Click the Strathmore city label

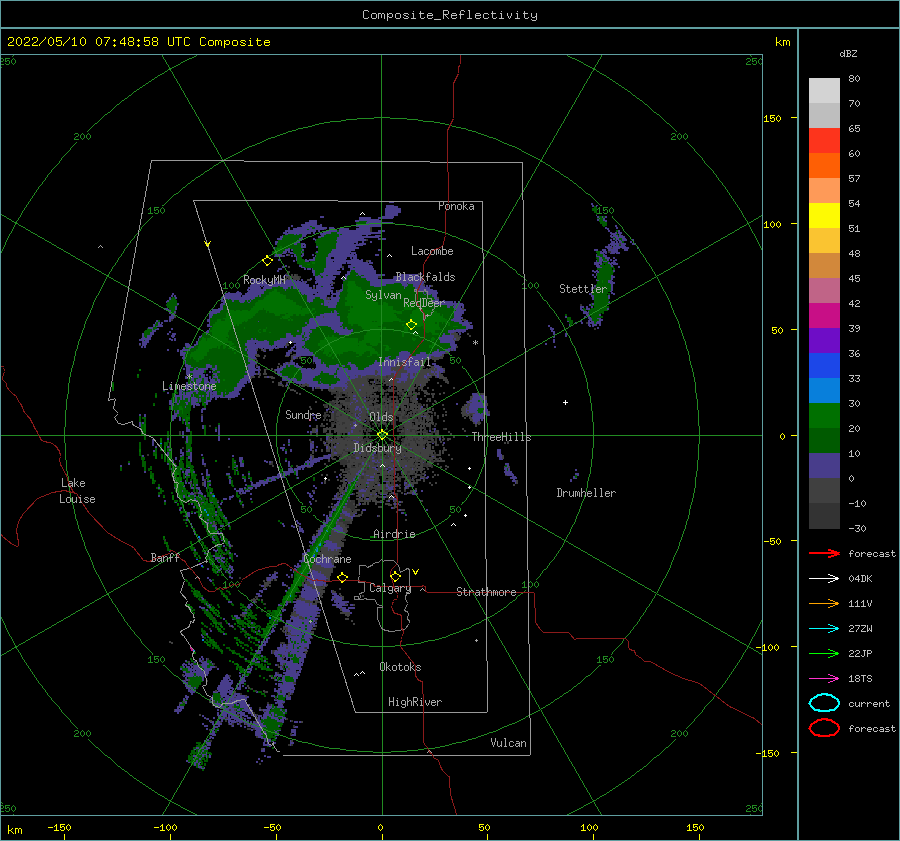(486, 592)
